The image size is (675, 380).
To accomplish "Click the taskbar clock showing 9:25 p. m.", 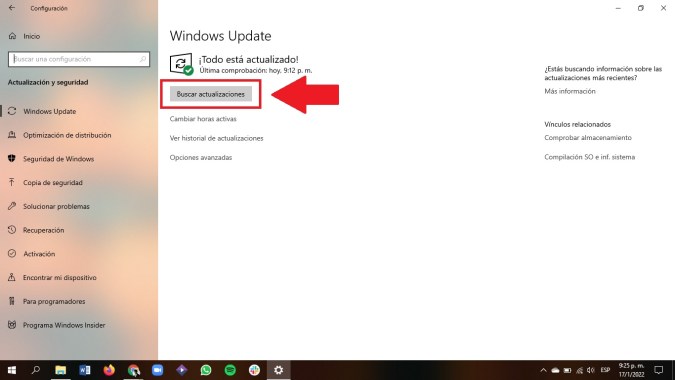I will click(x=632, y=370).
